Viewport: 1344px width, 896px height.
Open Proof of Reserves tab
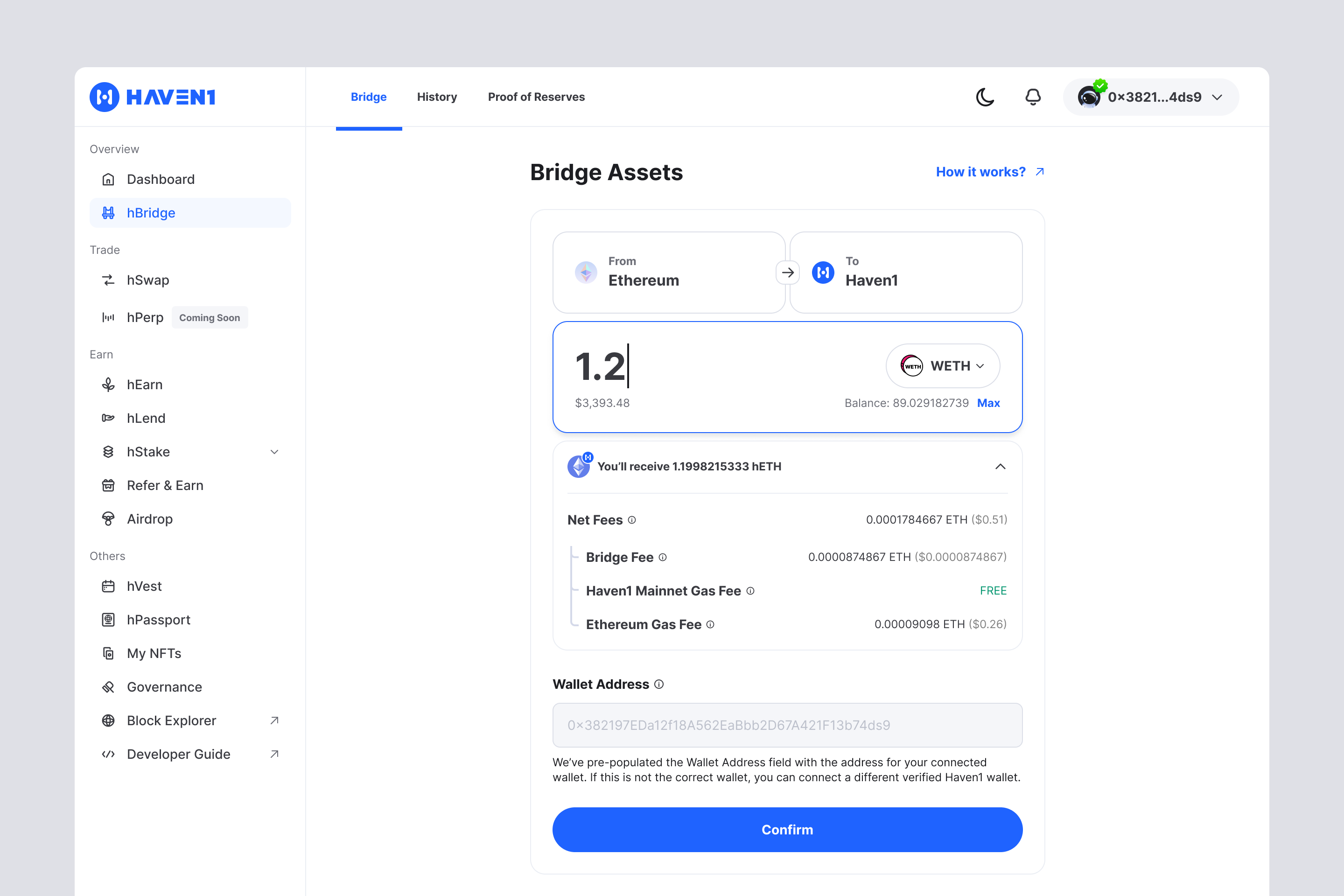point(536,97)
